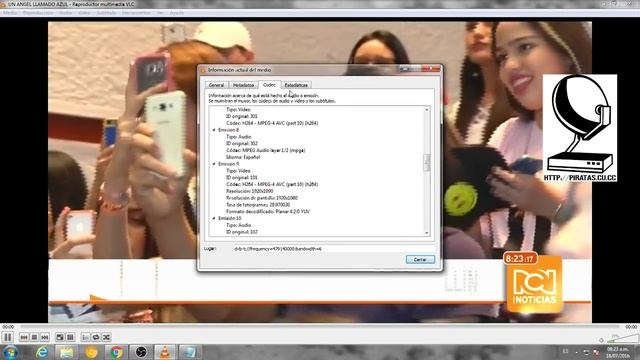Collapse the Emisión 8 tree node
This screenshot has width=640, height=360.
214,130
